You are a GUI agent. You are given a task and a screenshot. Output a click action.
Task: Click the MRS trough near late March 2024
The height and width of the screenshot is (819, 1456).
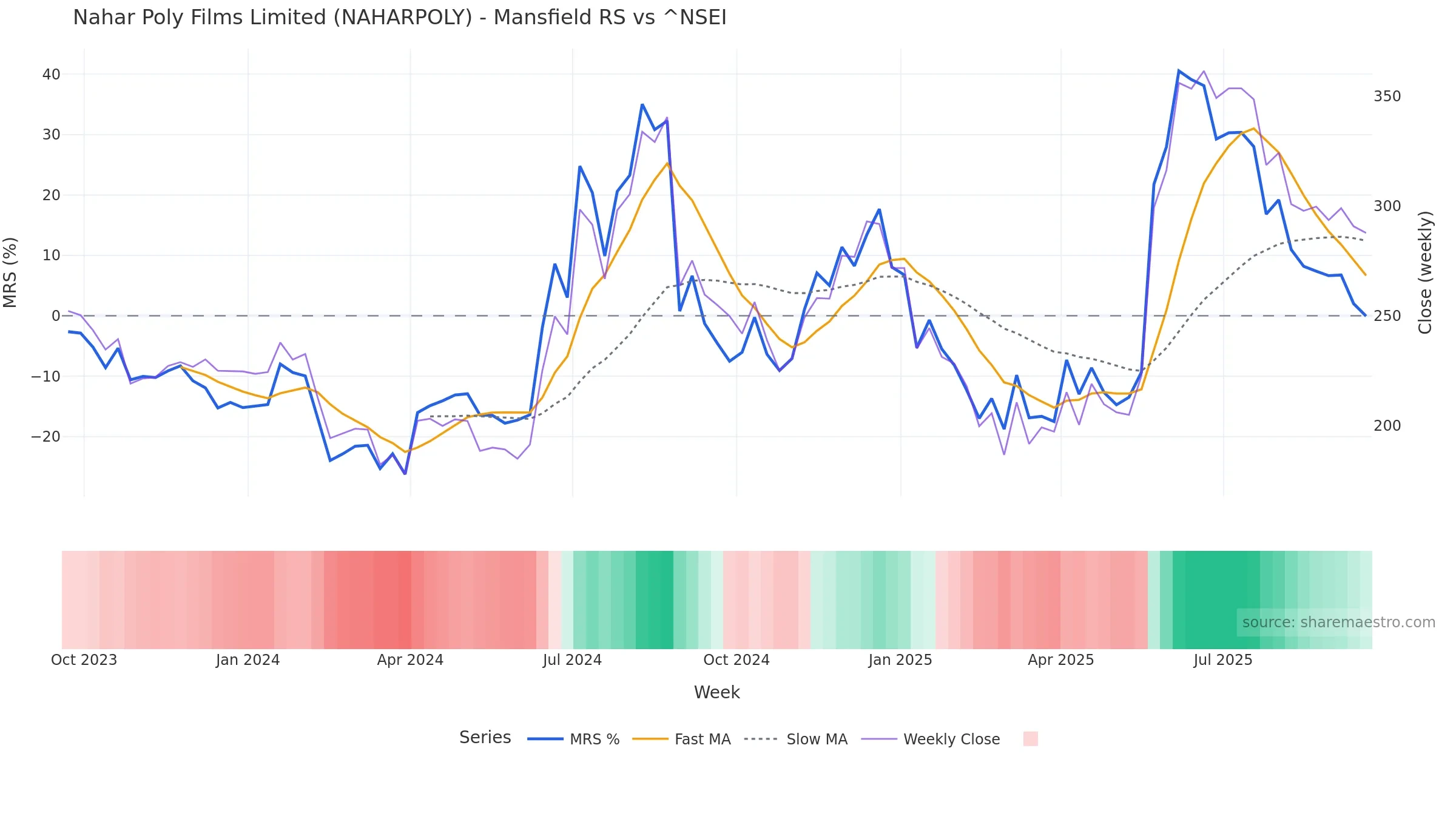pyautogui.click(x=405, y=473)
